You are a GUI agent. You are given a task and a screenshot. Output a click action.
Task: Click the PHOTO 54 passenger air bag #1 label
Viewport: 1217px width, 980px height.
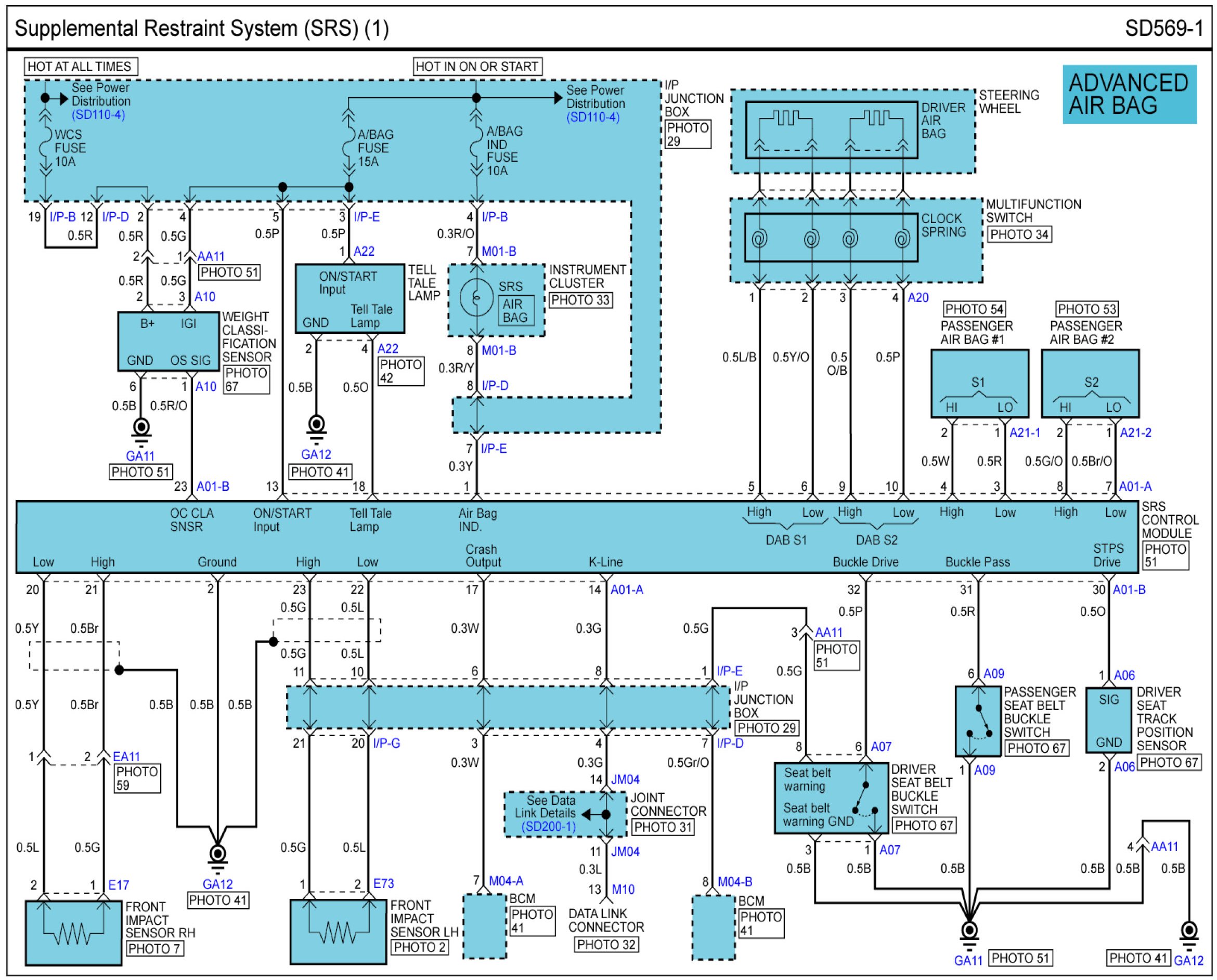[x=974, y=309]
